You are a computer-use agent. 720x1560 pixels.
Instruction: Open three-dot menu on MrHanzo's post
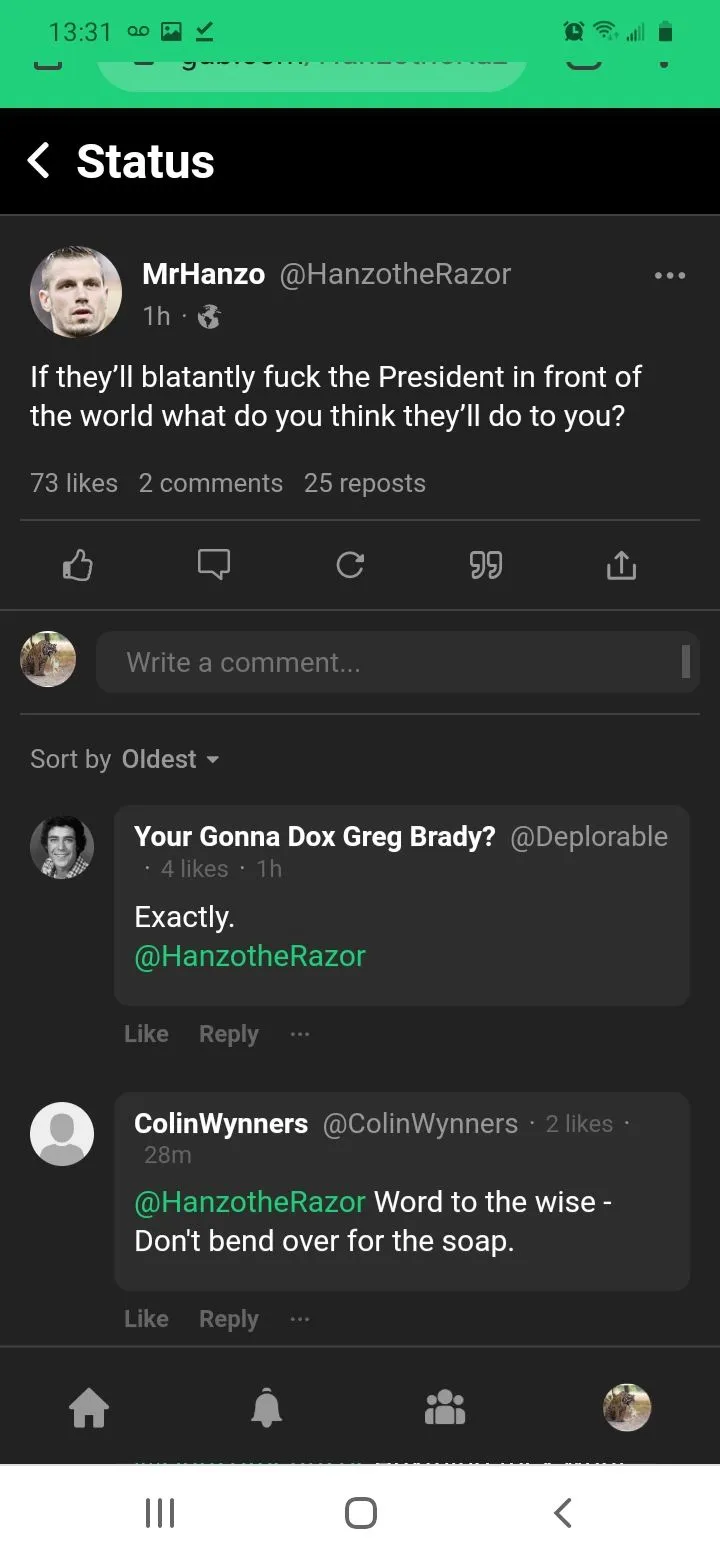click(669, 275)
